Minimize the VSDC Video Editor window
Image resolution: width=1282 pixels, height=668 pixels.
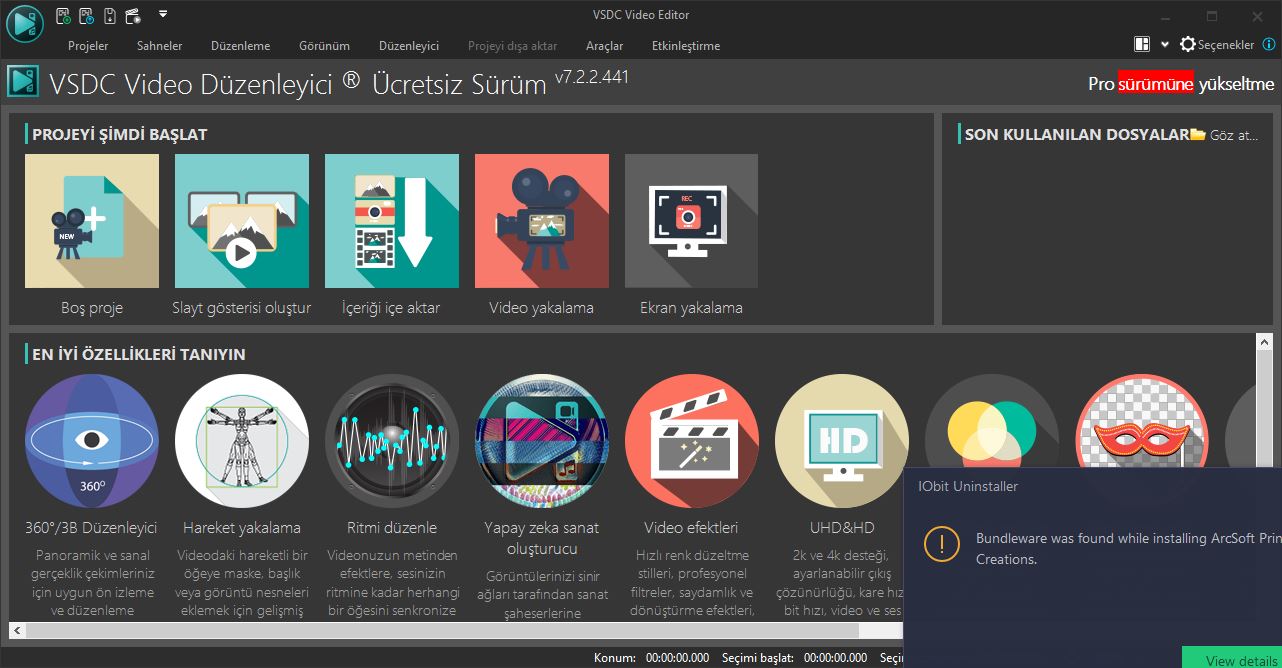coord(1165,16)
